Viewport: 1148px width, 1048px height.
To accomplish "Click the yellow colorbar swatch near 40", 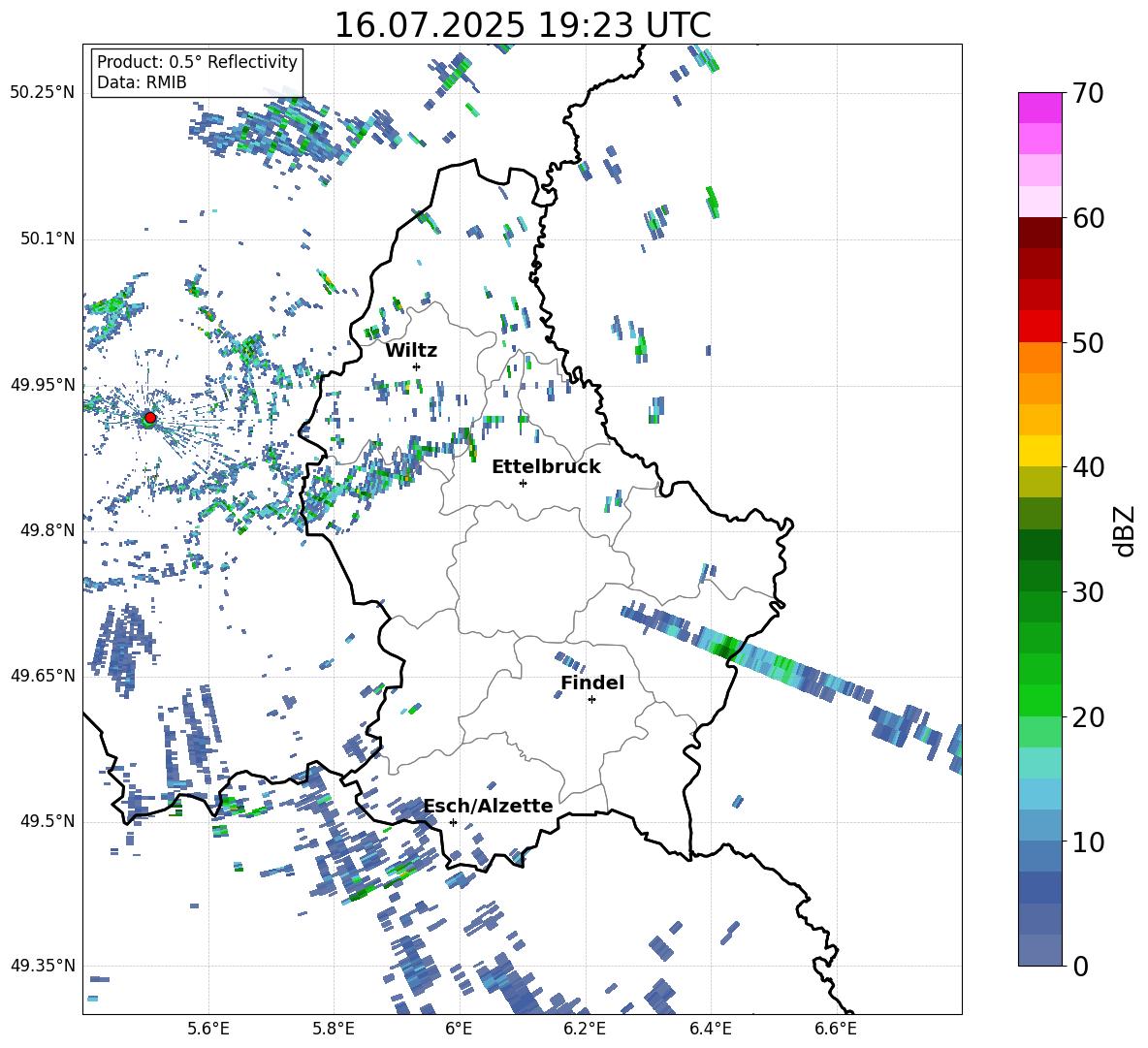I will [x=1039, y=451].
